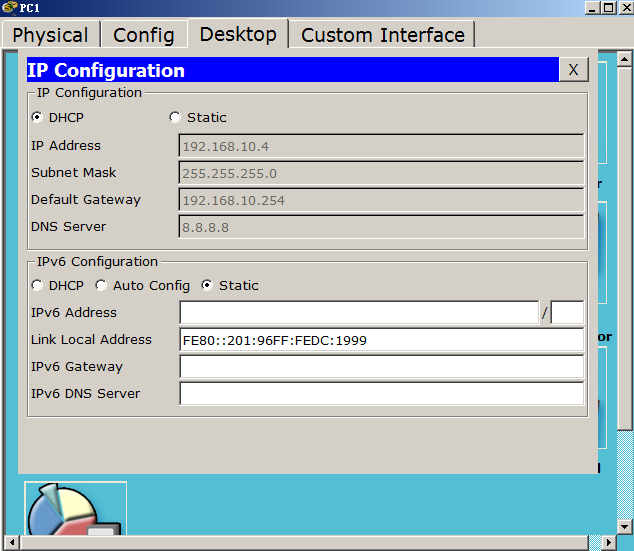Focus the empty IPv6 Address field
Viewport: 634px width, 551px height.
359,312
